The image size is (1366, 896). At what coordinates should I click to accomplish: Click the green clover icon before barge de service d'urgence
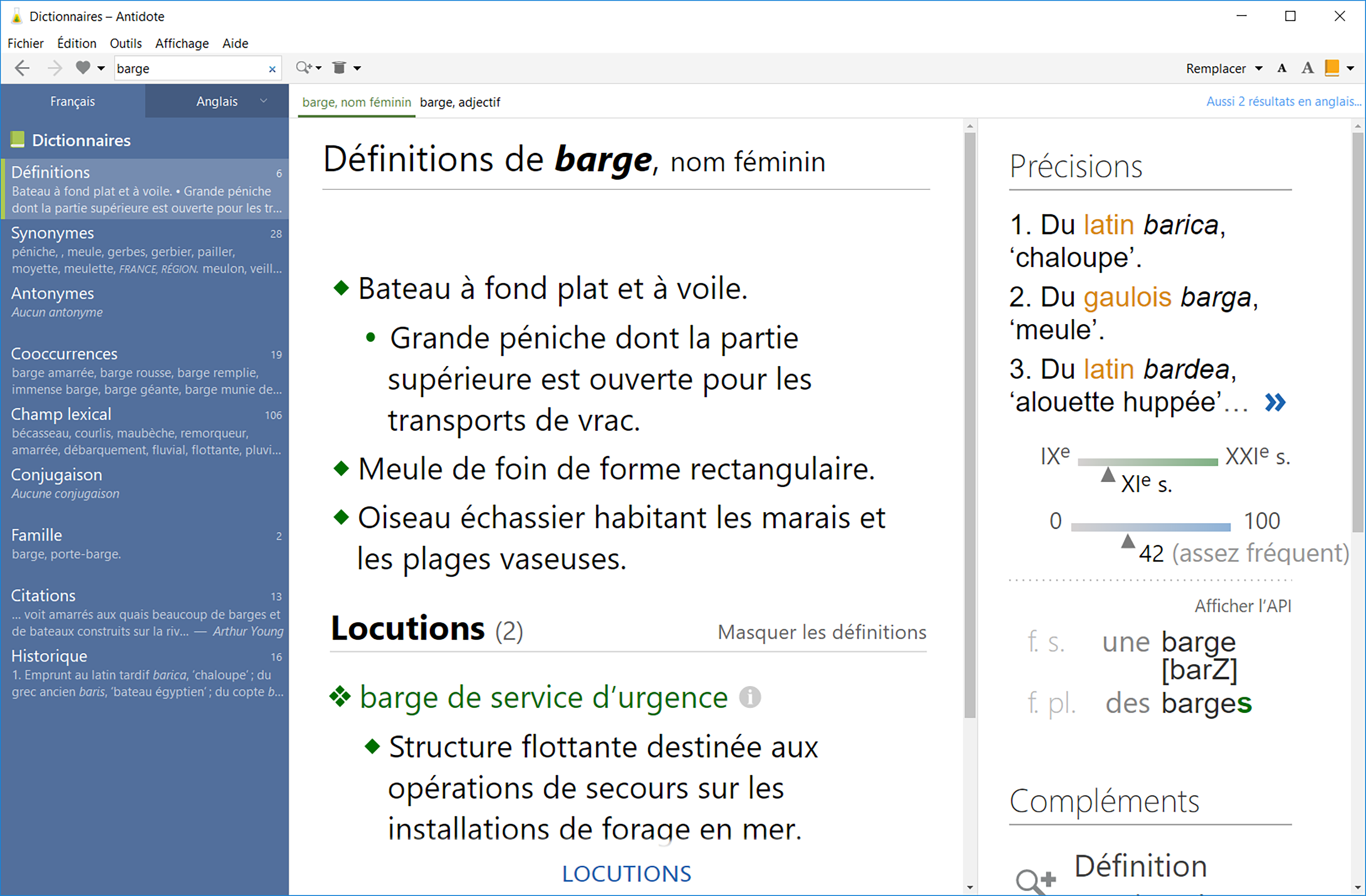click(340, 696)
